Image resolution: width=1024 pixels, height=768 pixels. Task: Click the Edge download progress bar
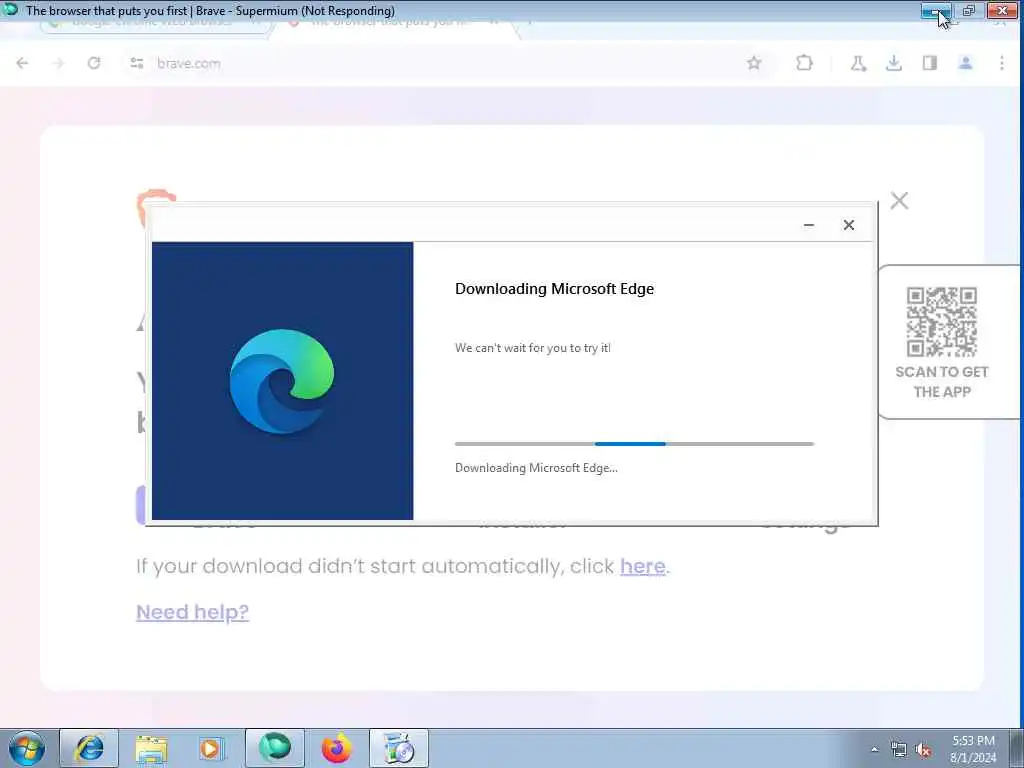(x=634, y=444)
